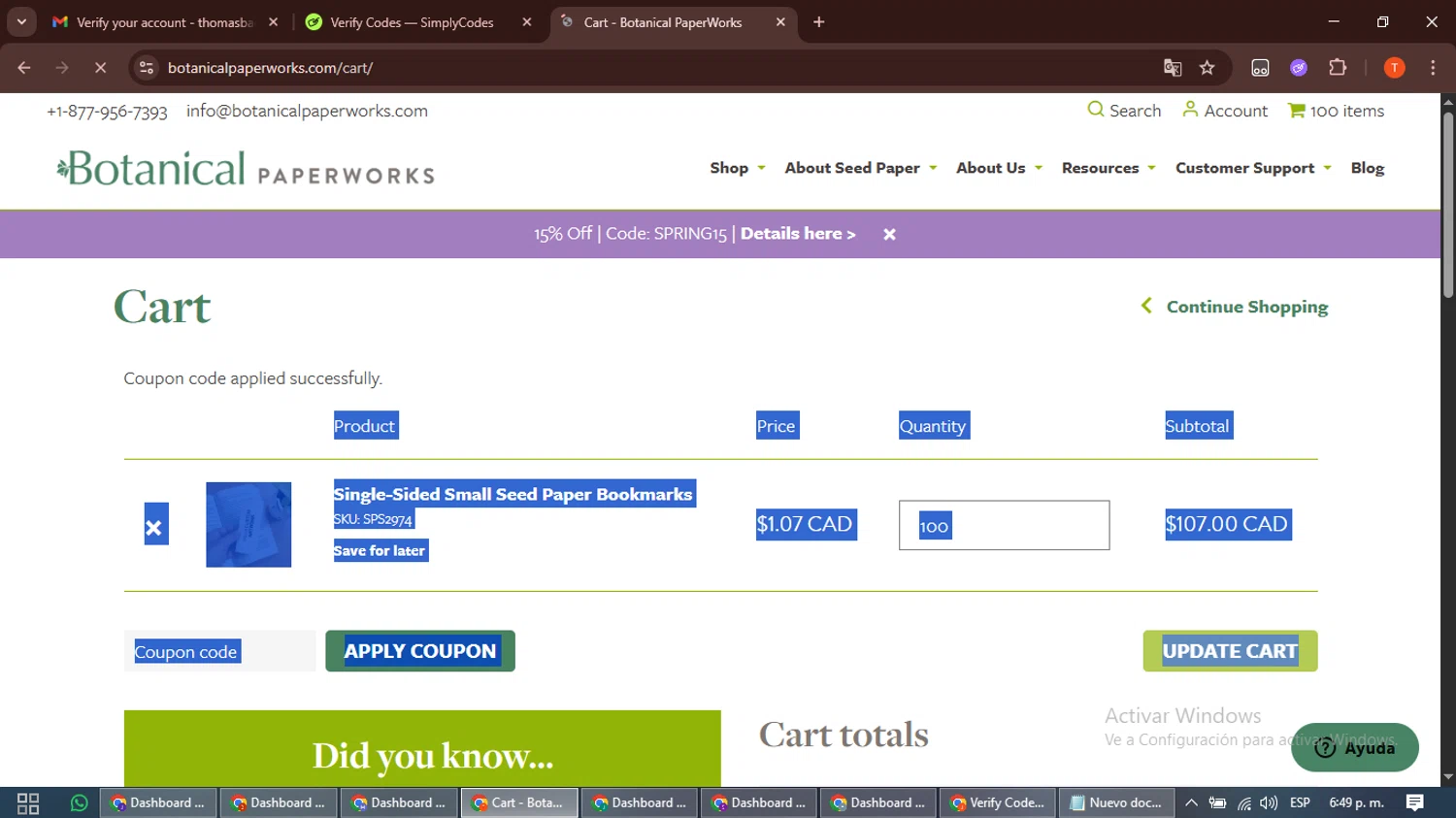The image size is (1456, 818).
Task: Click the purple extension icon in toolbar
Action: point(1299,68)
